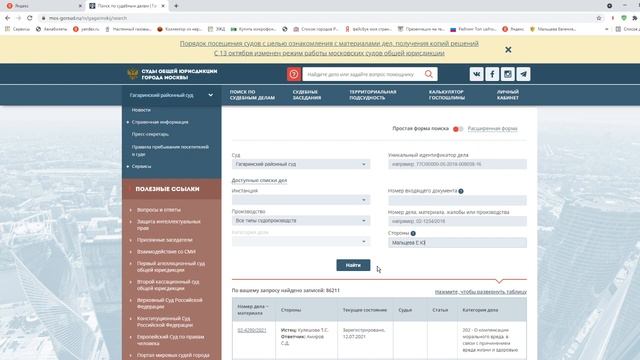Click the magnifier icon in site search
This screenshot has height=360, width=640.
(x=429, y=74)
